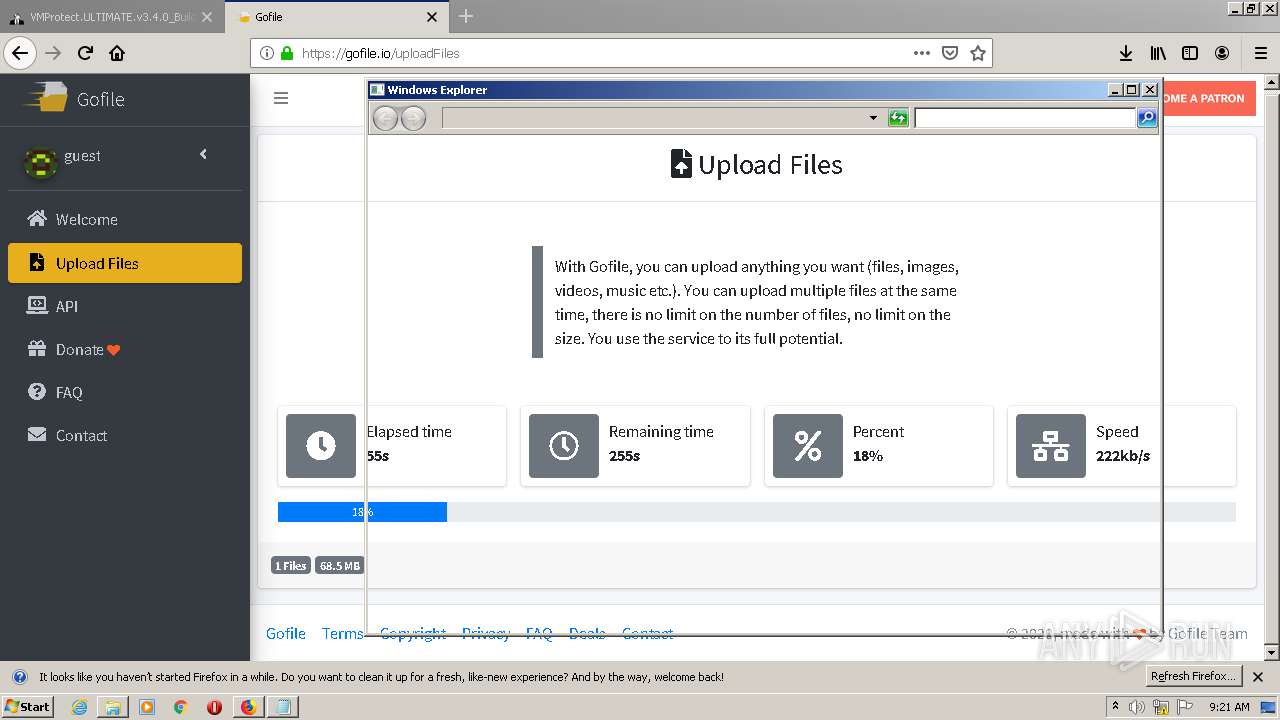Open the Firefox account menu
The width and height of the screenshot is (1280, 720).
click(x=1222, y=53)
